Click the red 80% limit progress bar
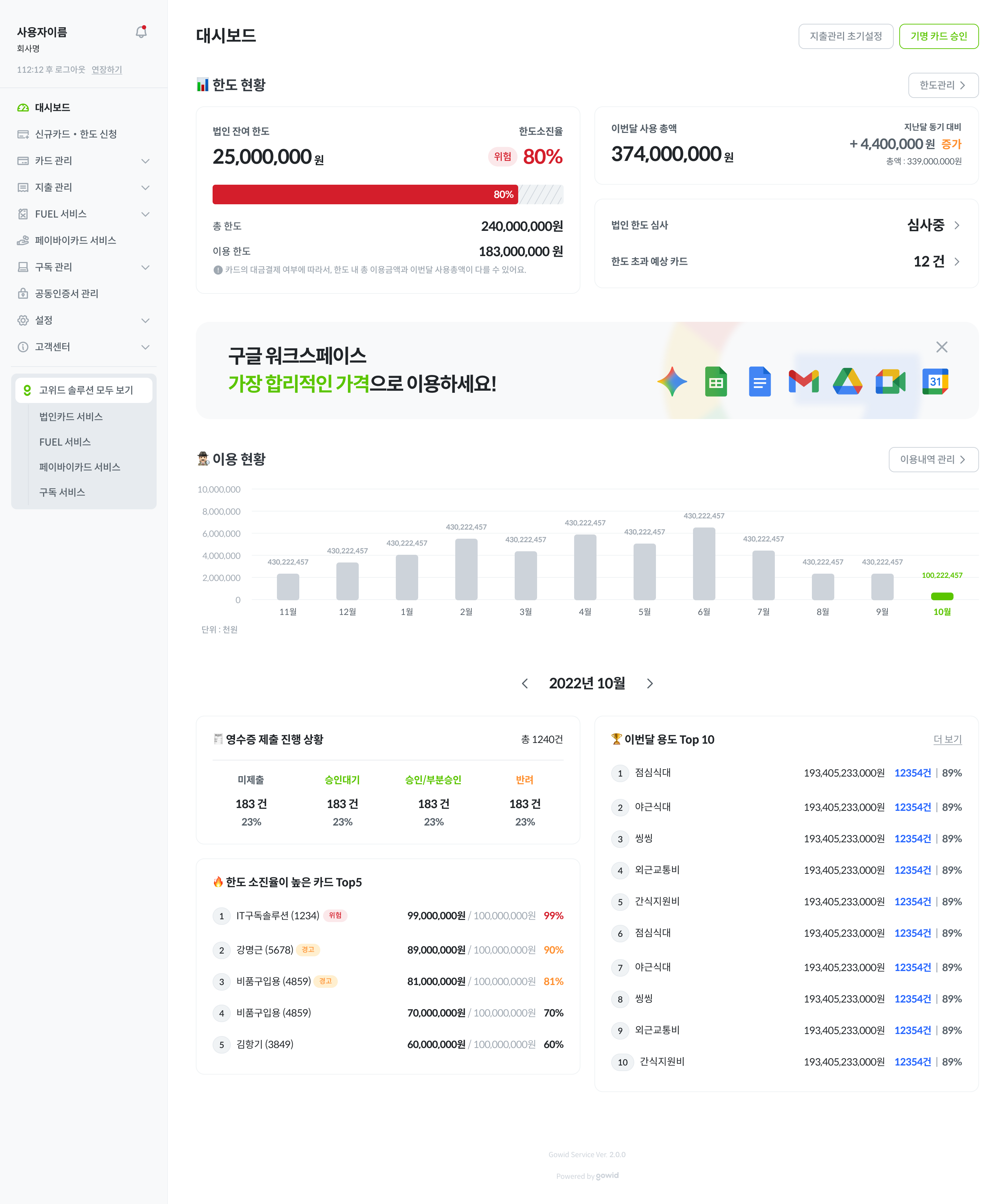 point(365,194)
